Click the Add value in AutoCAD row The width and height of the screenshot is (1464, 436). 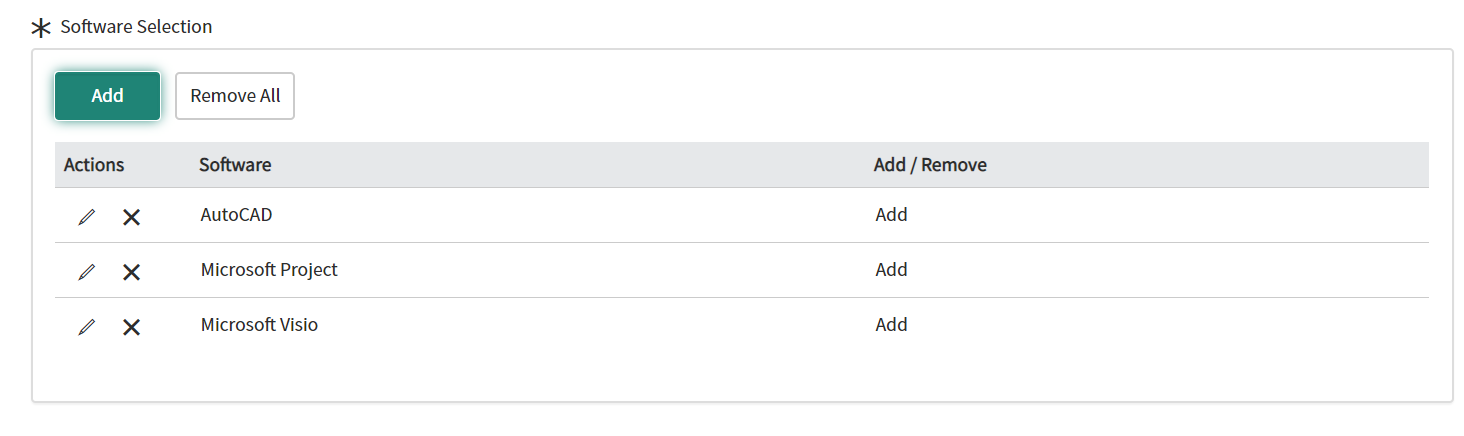[892, 215]
